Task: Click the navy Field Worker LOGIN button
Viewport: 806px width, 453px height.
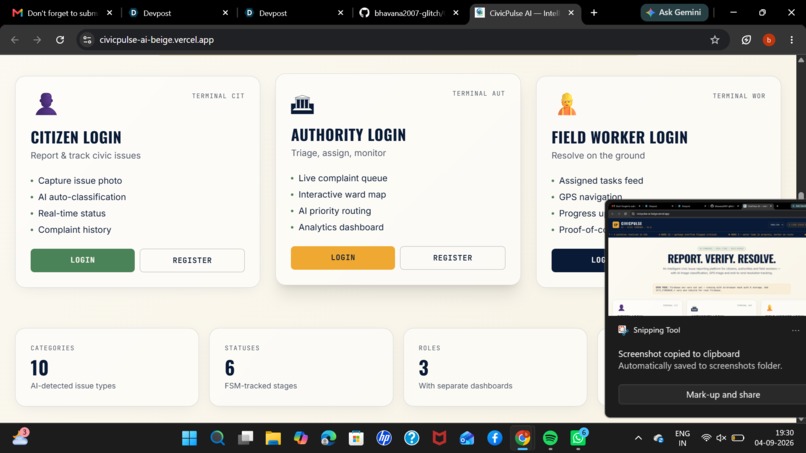Action: tap(578, 260)
